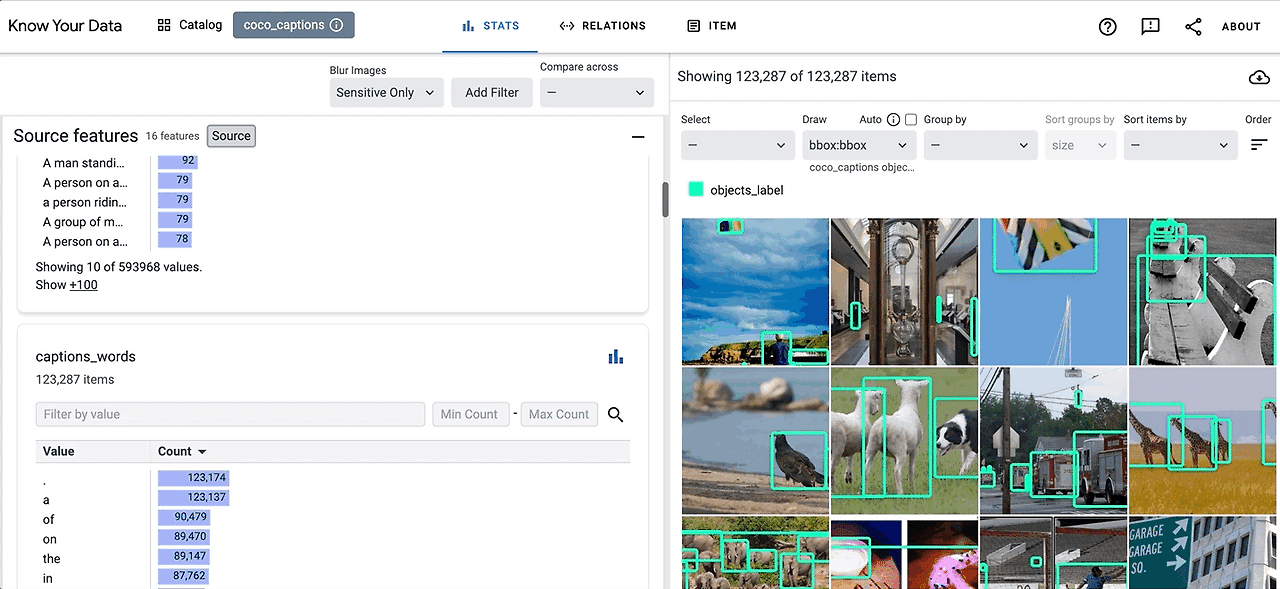Toggle the captions_words histogram chart icon

click(x=616, y=357)
